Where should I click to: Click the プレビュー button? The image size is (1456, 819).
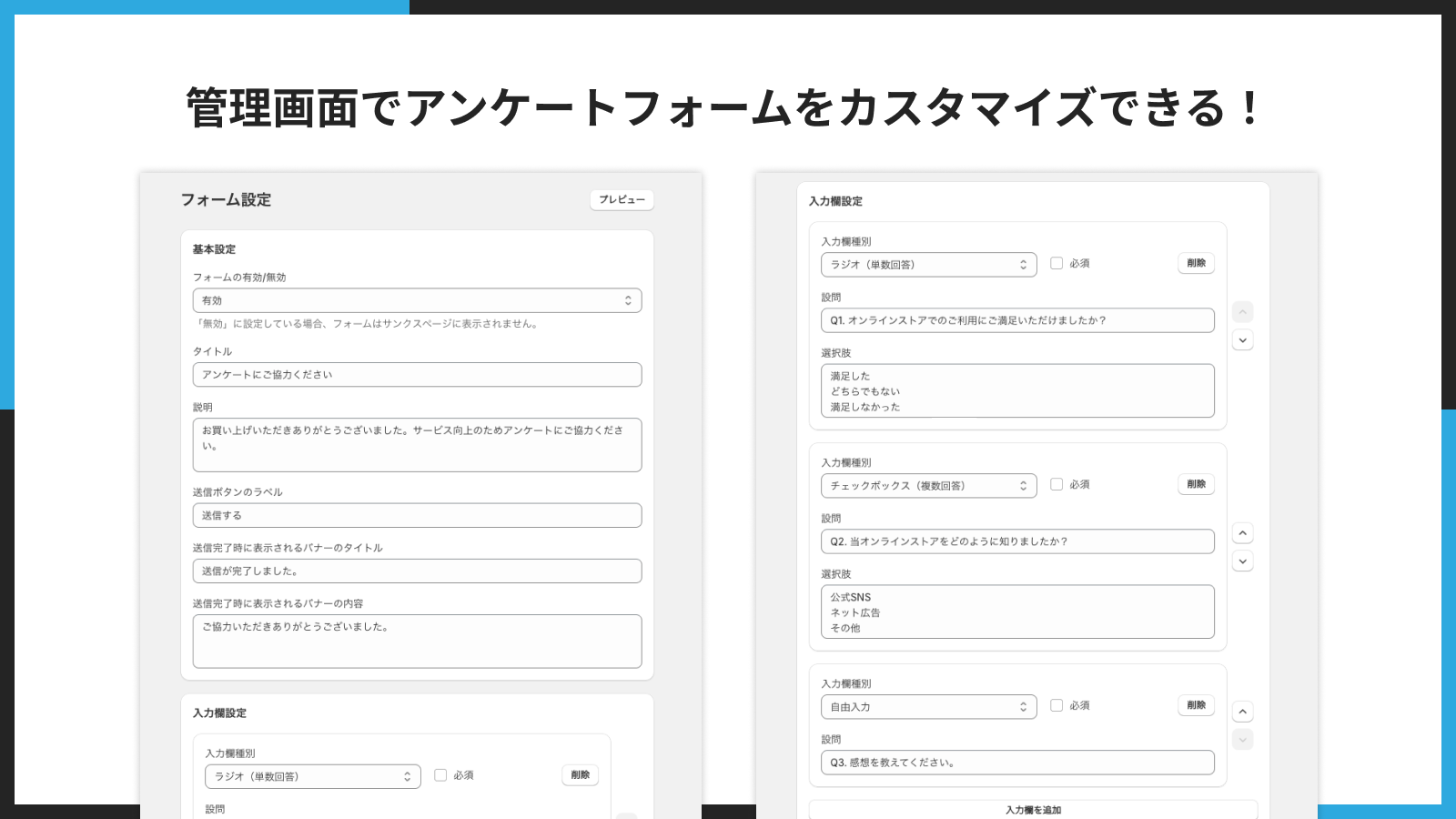(622, 200)
